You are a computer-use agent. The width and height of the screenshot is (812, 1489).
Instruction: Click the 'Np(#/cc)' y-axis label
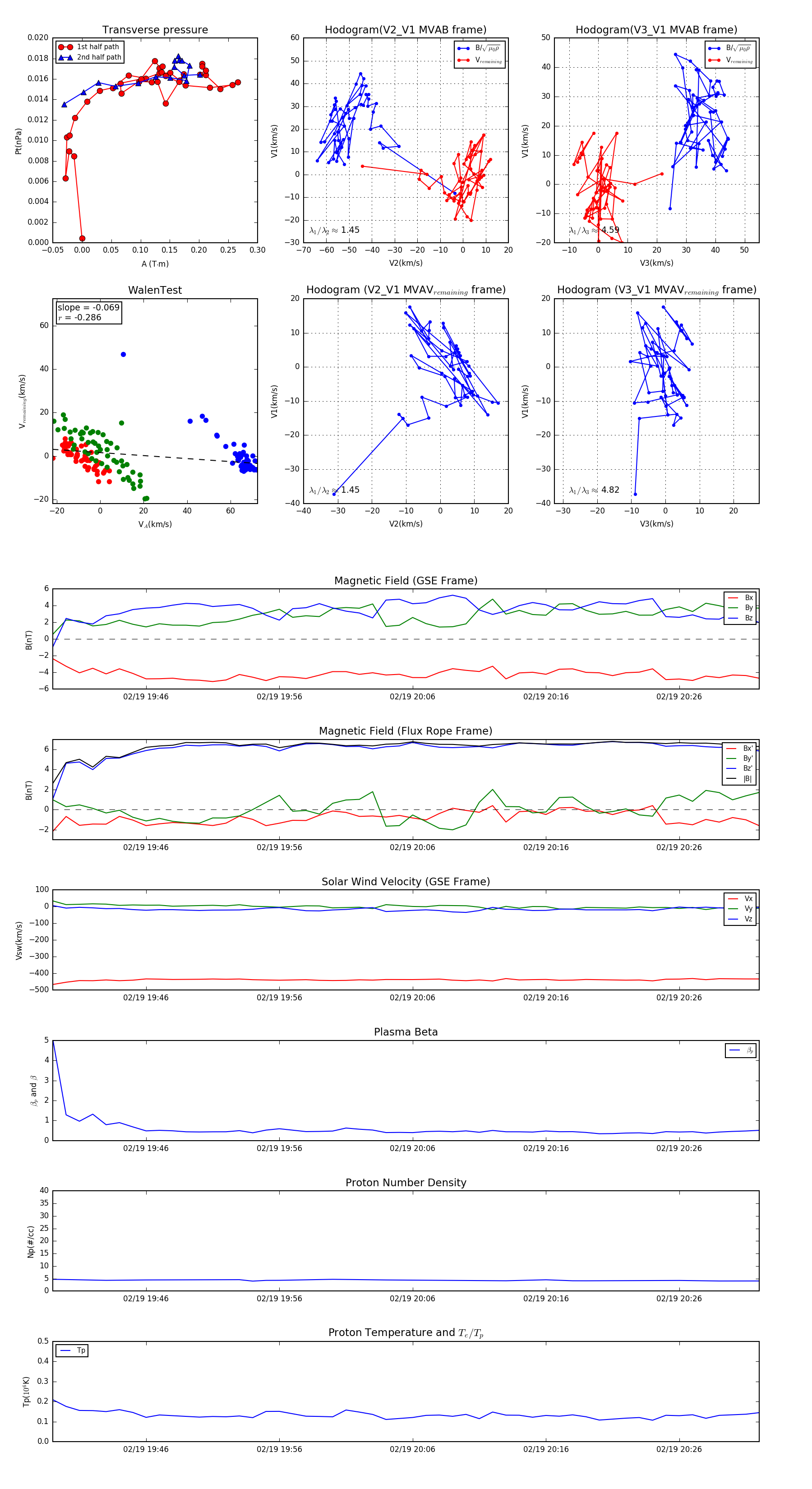(x=31, y=1242)
